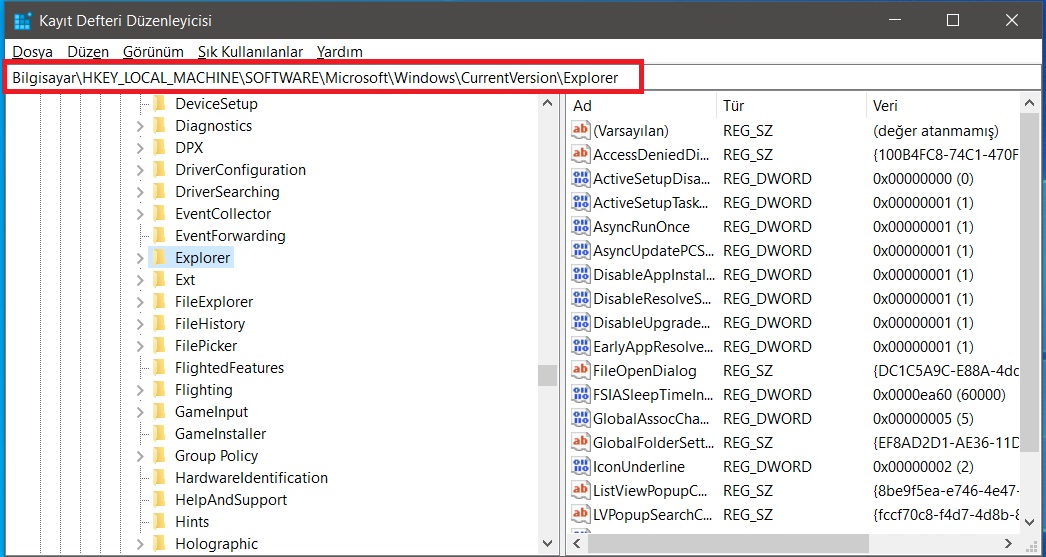1046x557 pixels.
Task: Click the GlobalFolderSett... string icon
Action: (x=581, y=443)
